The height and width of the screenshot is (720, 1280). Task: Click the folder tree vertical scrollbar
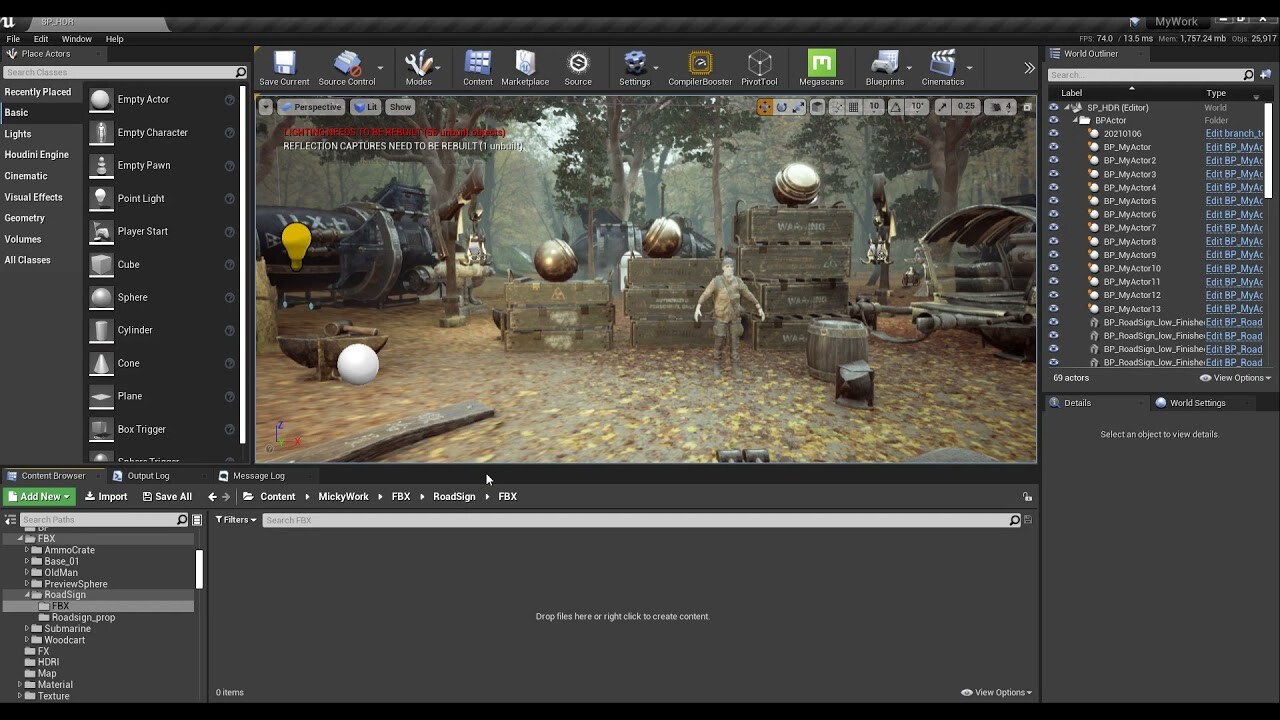(199, 568)
